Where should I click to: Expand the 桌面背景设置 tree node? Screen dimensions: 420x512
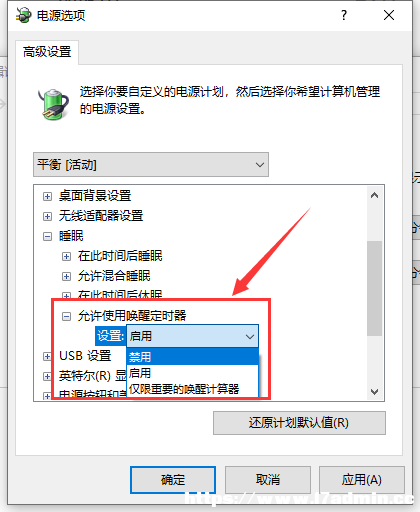(x=47, y=196)
